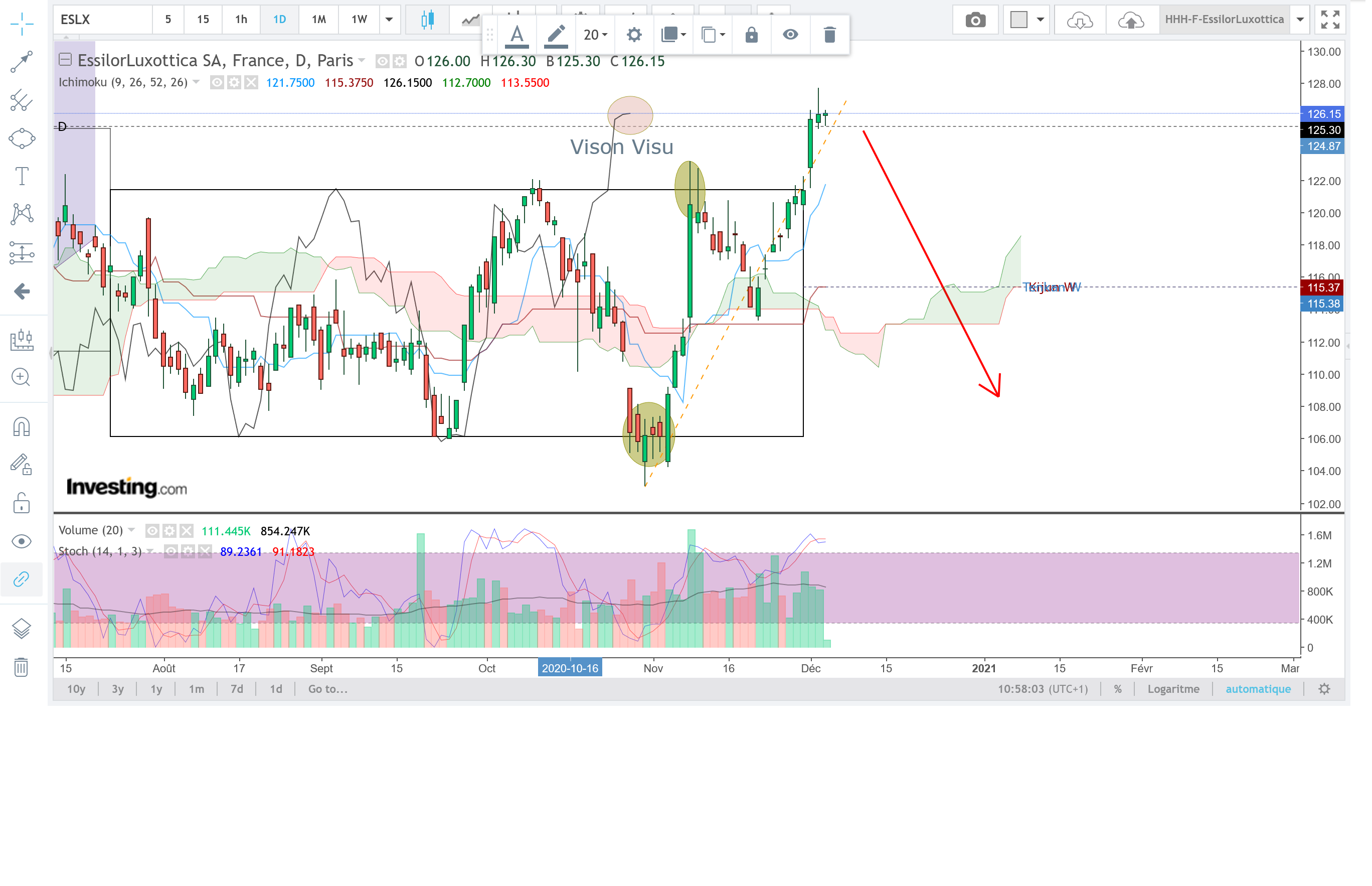Remove the Ichimoku indicator
The width and height of the screenshot is (1372, 886).
click(x=251, y=82)
